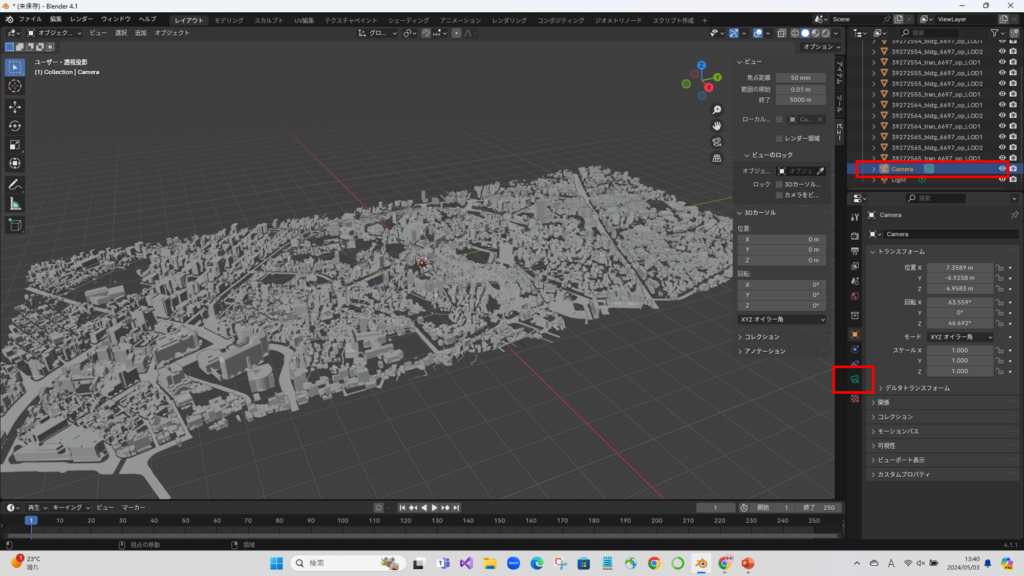Image resolution: width=1024 pixels, height=576 pixels.
Task: Open the ファイル menu
Action: pos(30,19)
